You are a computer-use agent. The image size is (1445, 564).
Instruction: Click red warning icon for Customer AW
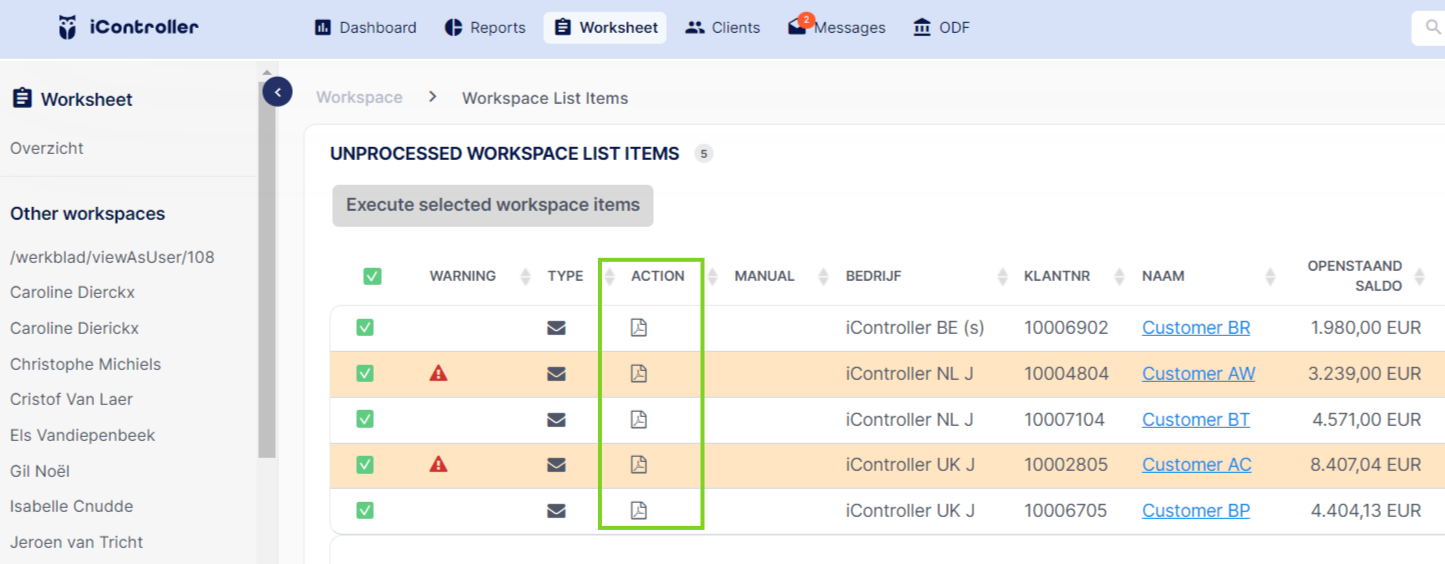[x=438, y=373]
